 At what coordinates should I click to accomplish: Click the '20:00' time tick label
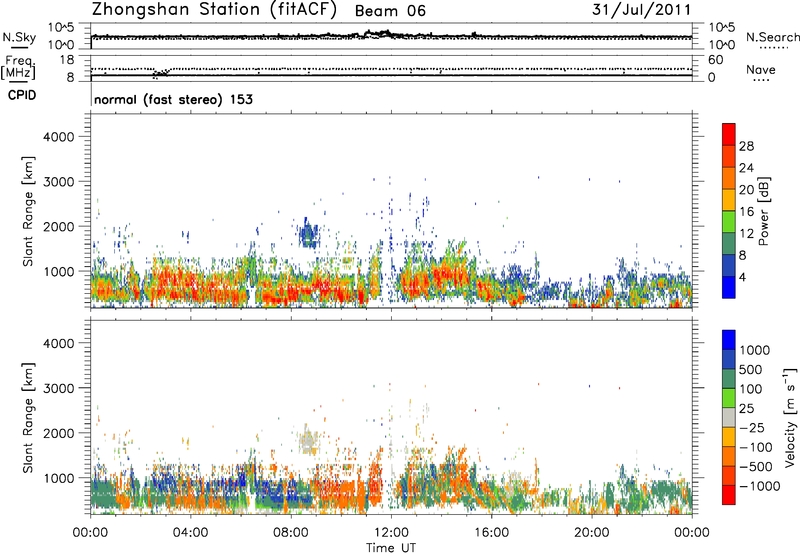coord(592,533)
